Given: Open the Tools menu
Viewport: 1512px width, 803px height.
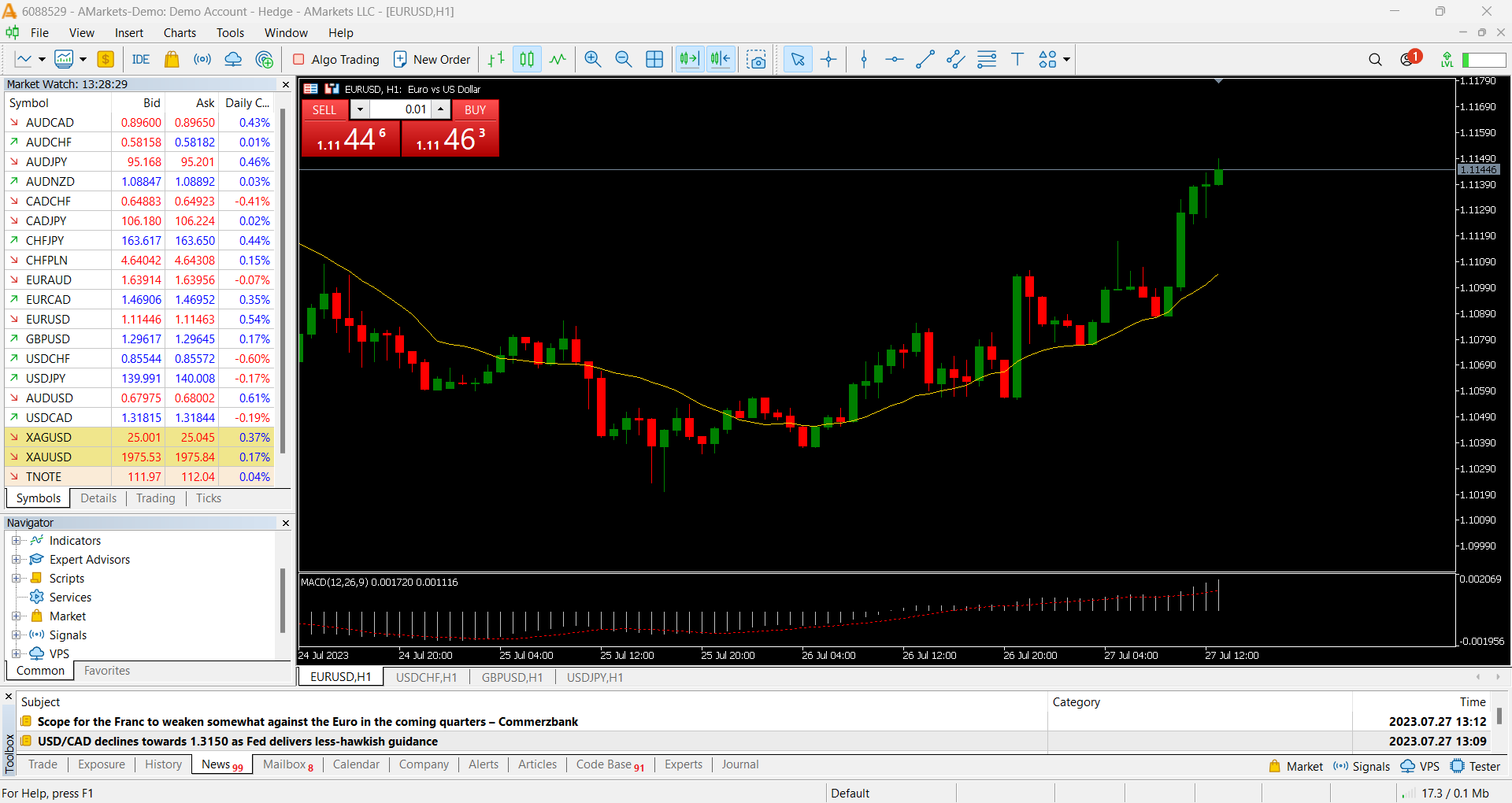Looking at the screenshot, I should 230,33.
